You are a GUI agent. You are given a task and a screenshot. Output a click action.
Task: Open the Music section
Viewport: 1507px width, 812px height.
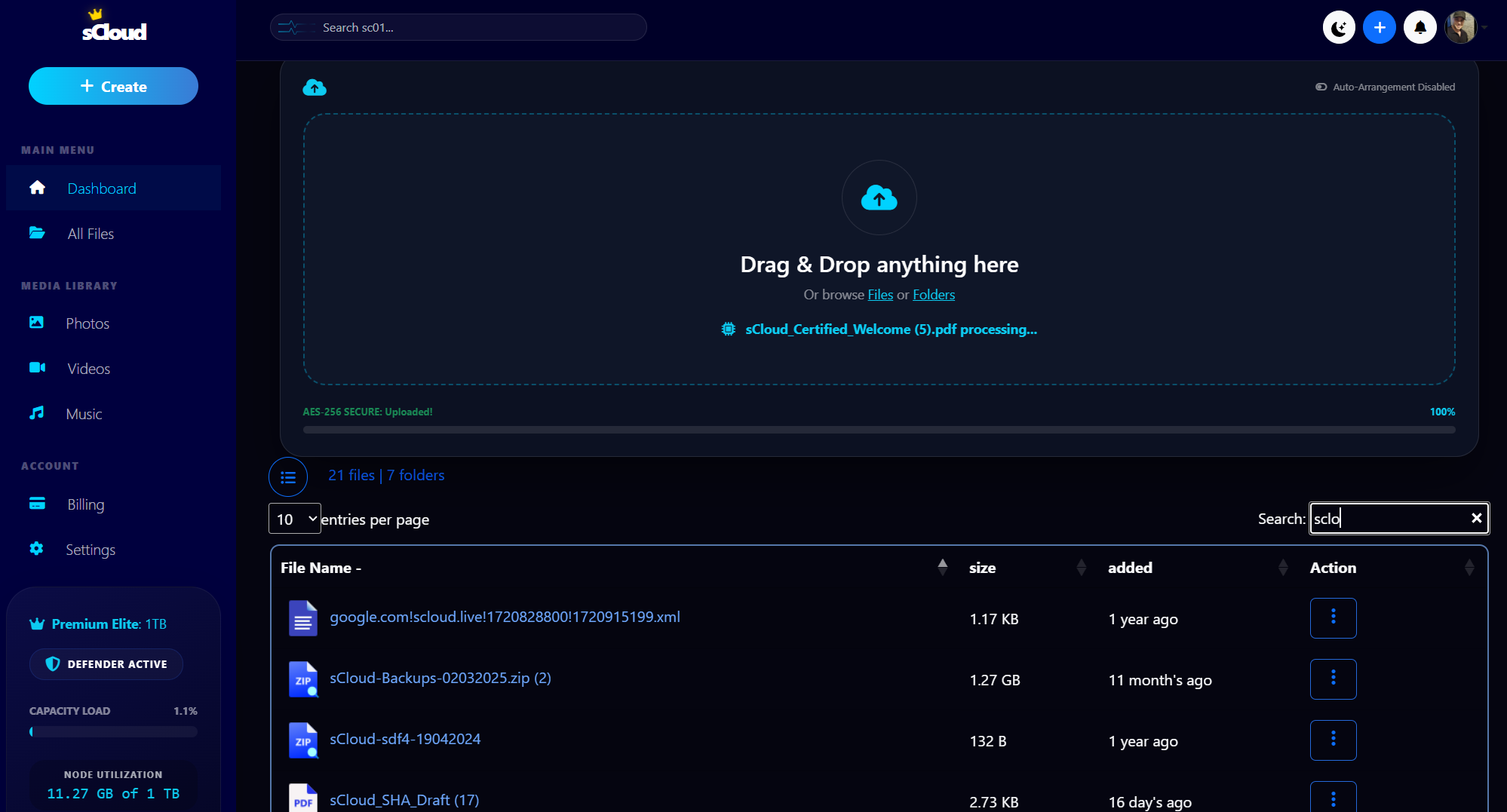(x=83, y=413)
